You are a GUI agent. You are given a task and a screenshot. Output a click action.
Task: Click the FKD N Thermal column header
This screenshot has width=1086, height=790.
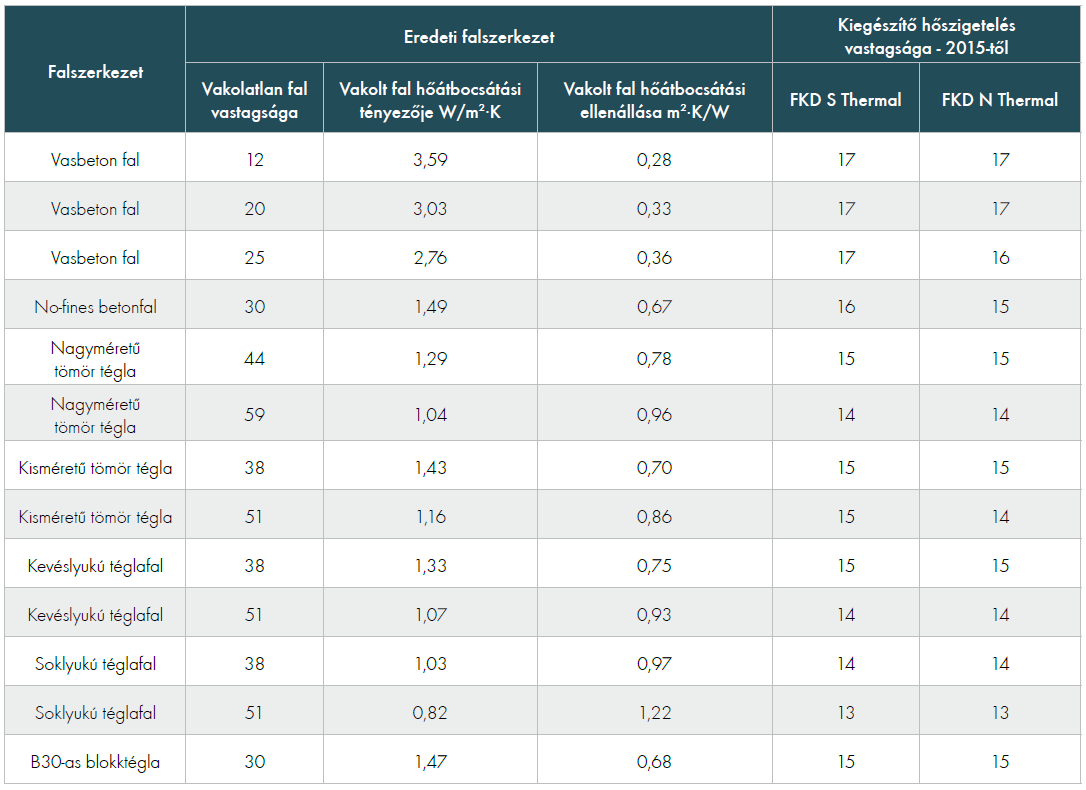1000,99
